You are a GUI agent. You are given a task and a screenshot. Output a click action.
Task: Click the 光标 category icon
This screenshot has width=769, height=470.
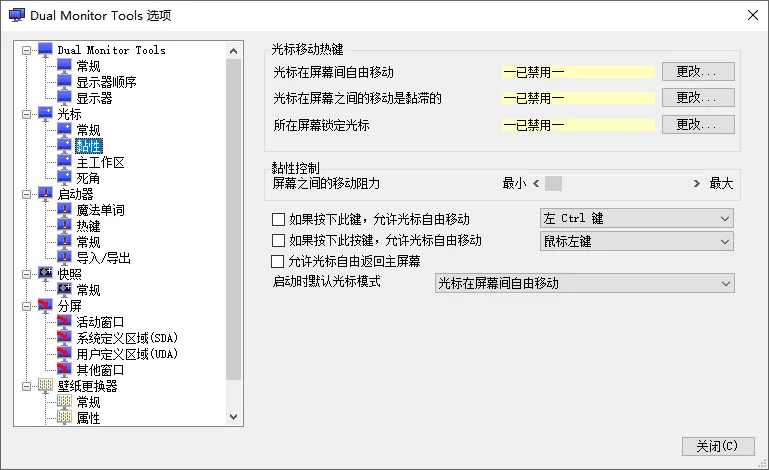click(45, 114)
